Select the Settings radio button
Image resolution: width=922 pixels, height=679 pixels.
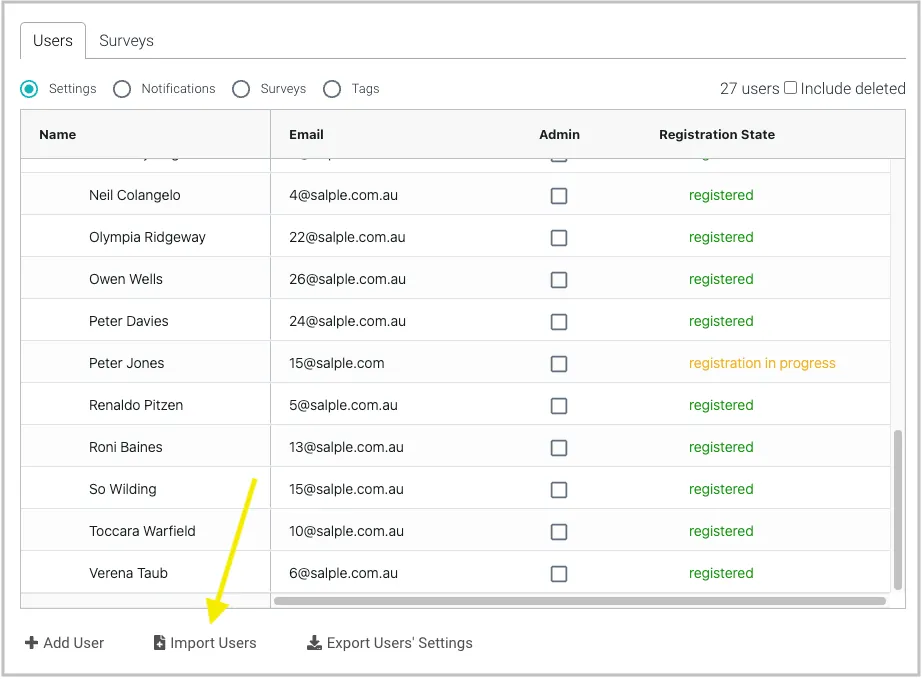(29, 89)
